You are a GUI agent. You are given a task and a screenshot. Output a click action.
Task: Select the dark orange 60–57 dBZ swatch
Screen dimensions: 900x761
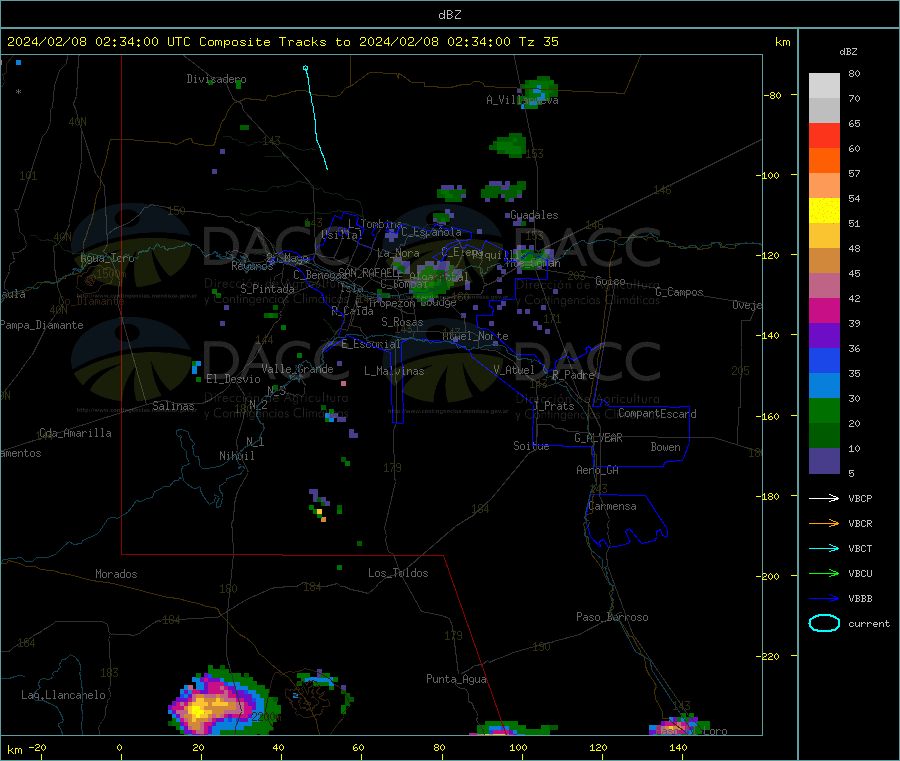824,161
